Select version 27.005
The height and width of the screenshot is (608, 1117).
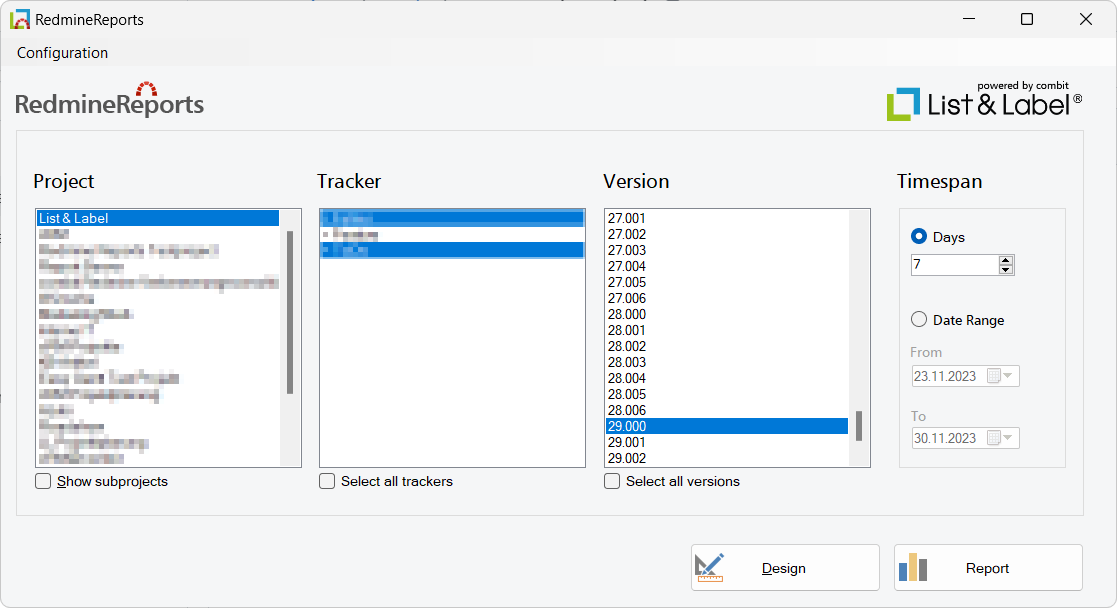pos(727,282)
